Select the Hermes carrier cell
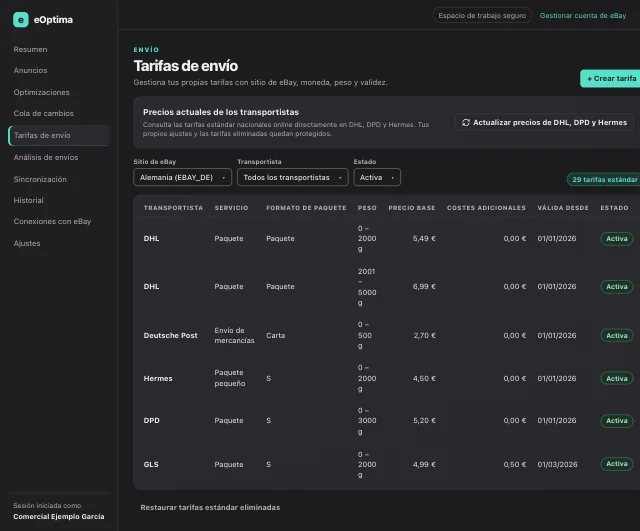This screenshot has width=640, height=531. [x=158, y=379]
